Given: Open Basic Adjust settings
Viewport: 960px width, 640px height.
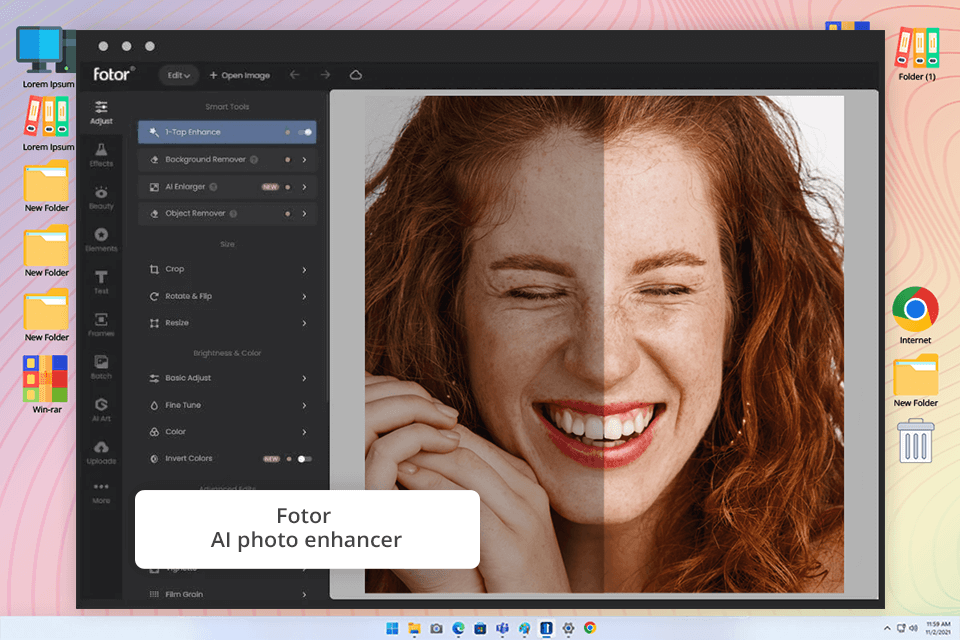Looking at the screenshot, I should pos(227,378).
